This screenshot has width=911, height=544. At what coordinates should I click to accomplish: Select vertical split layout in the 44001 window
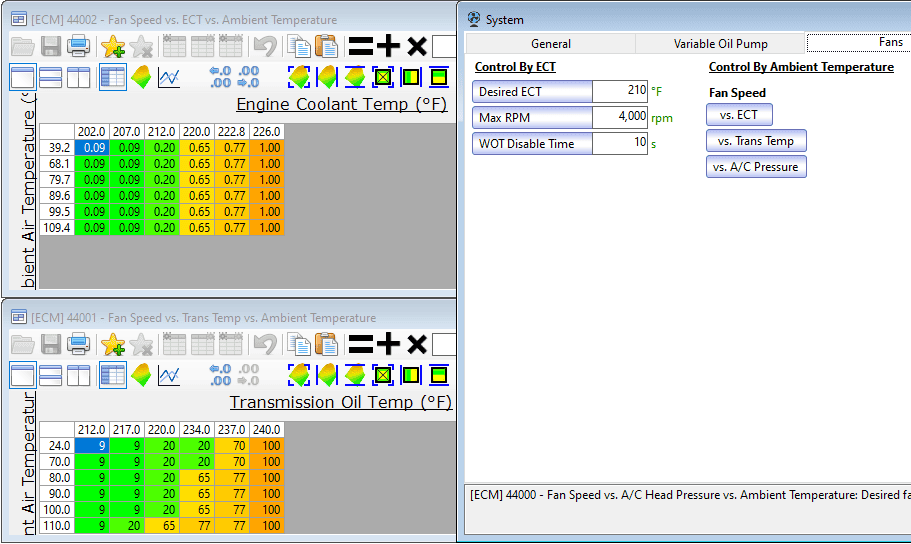click(78, 375)
